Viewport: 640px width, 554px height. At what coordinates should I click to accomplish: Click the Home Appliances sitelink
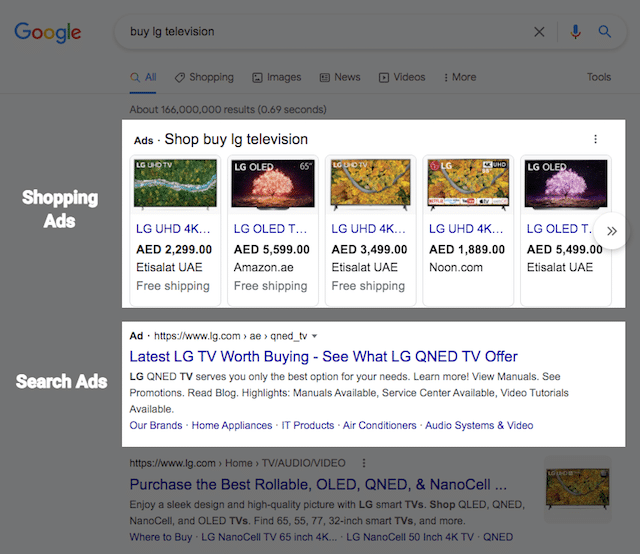click(233, 425)
